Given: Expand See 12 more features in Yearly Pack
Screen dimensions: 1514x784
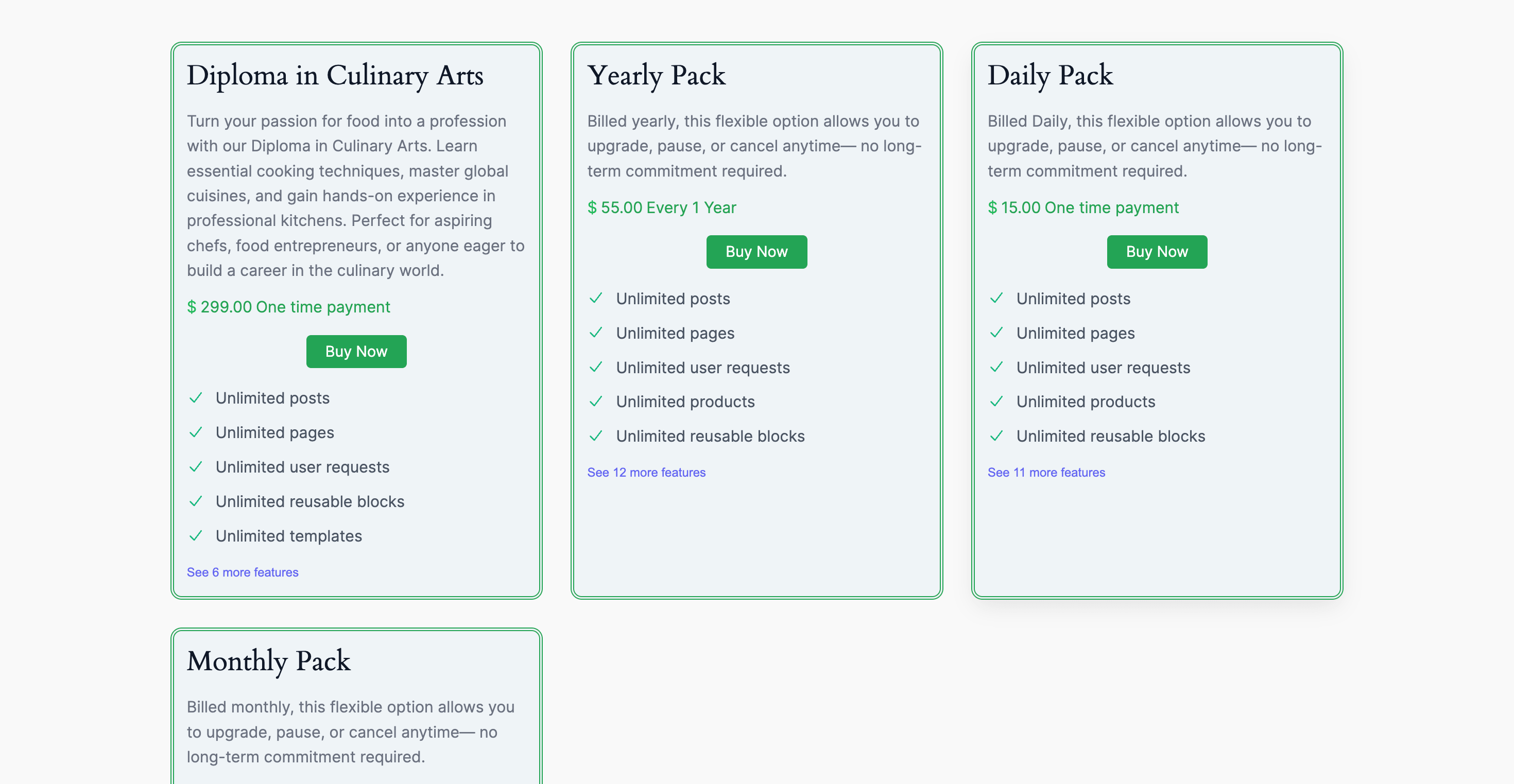Looking at the screenshot, I should coord(646,472).
